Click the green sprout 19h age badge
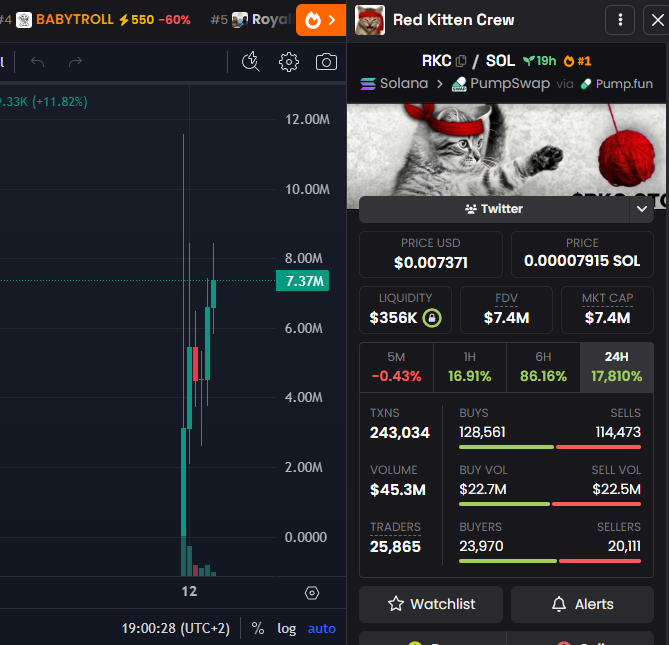Screen dimensions: 669x645 pyautogui.click(x=540, y=61)
